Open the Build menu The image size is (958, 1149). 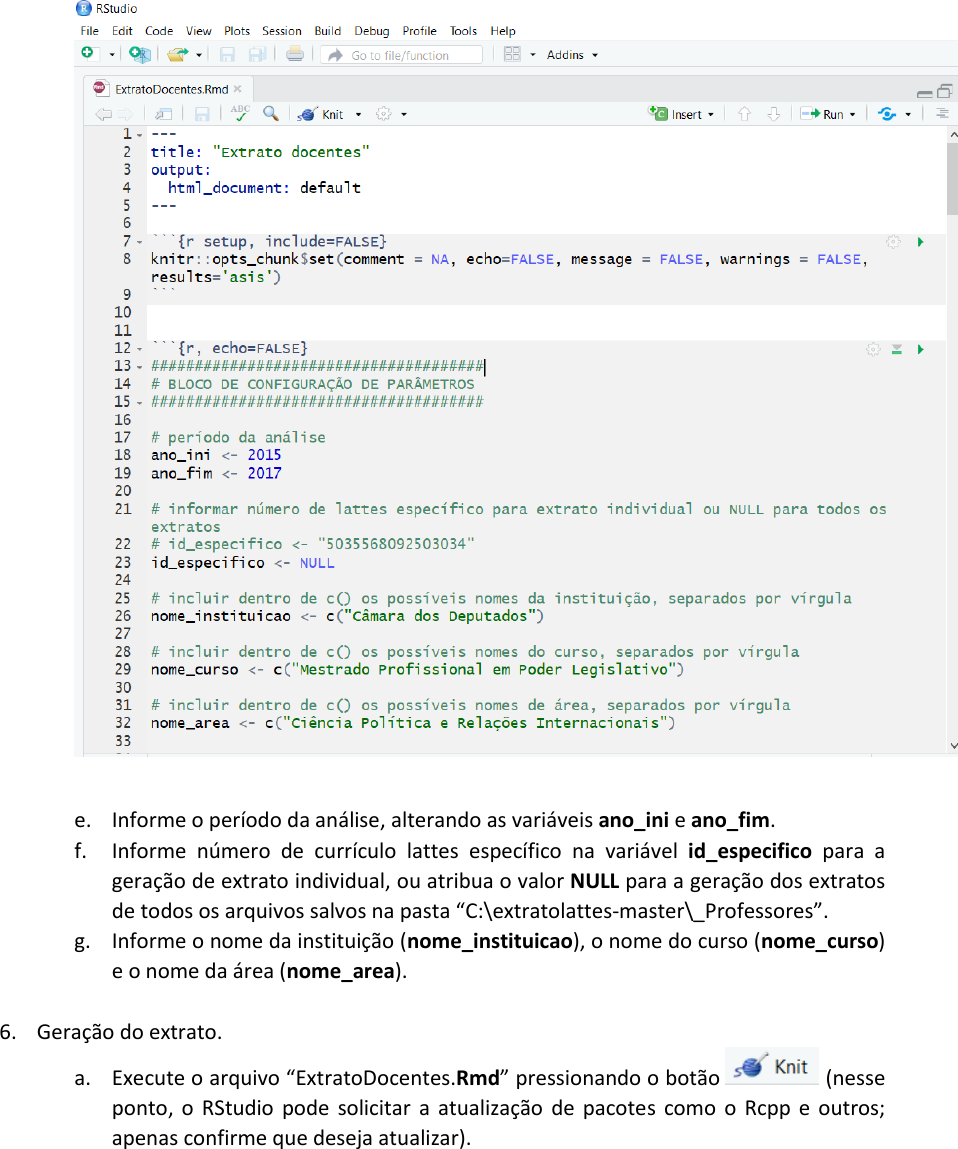(328, 31)
